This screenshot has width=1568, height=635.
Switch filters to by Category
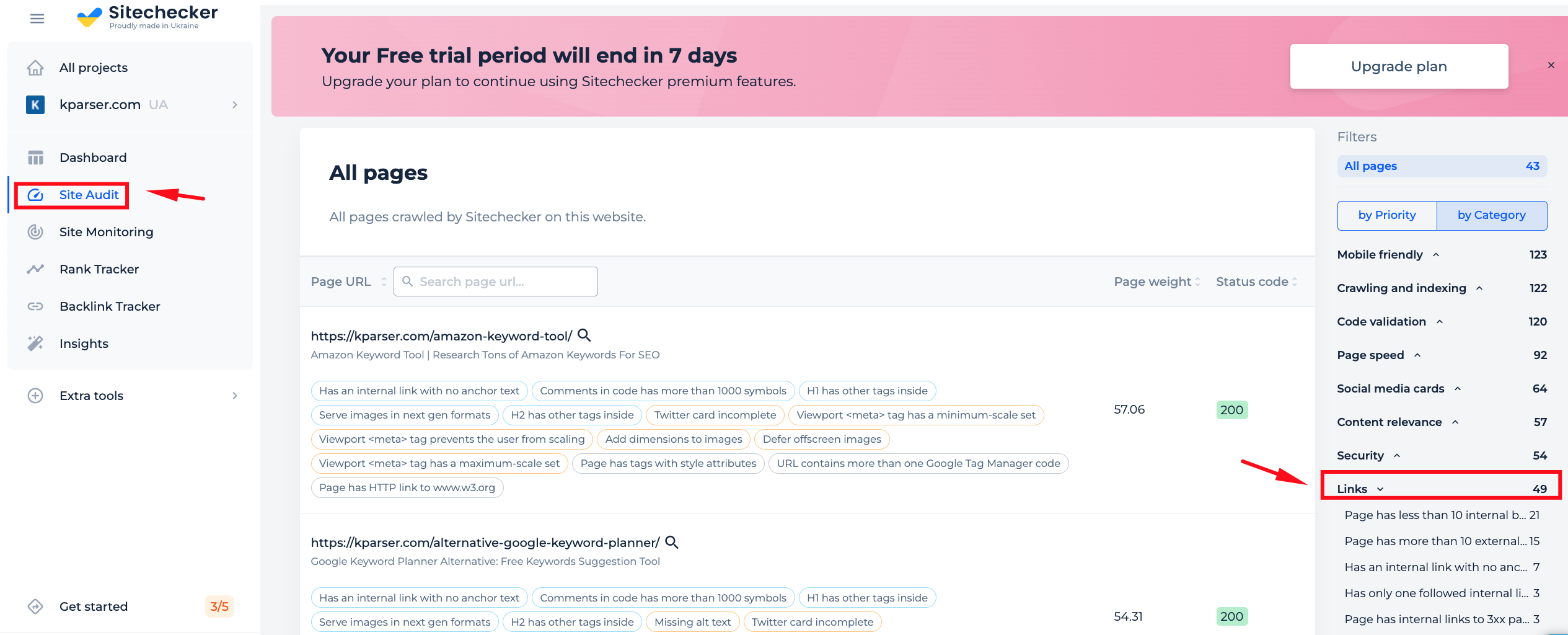(x=1492, y=215)
